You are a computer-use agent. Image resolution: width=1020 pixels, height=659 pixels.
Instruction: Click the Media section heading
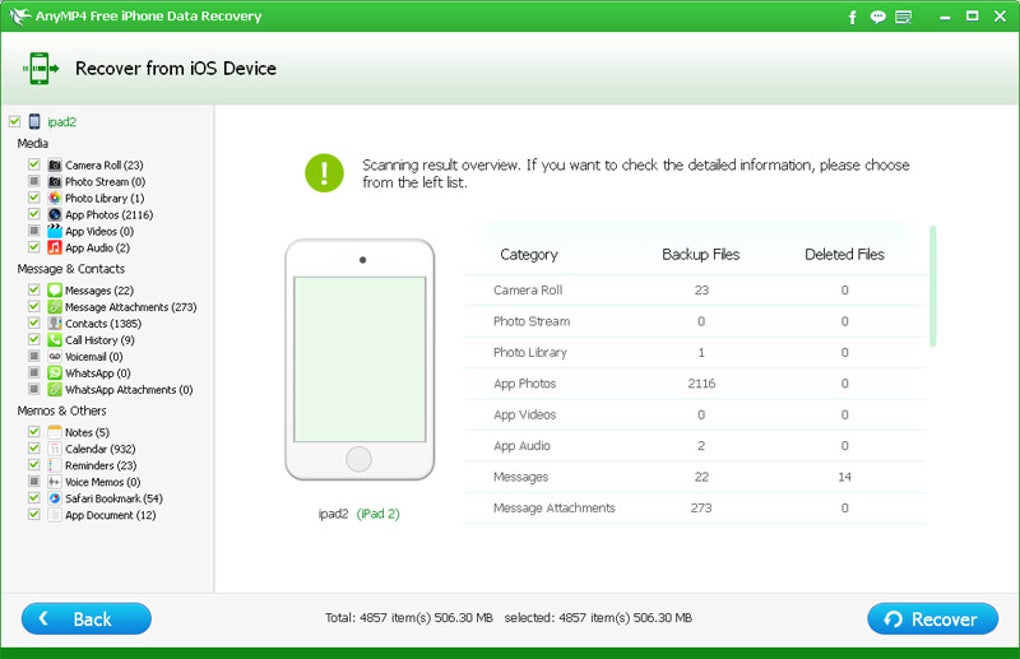(x=33, y=143)
